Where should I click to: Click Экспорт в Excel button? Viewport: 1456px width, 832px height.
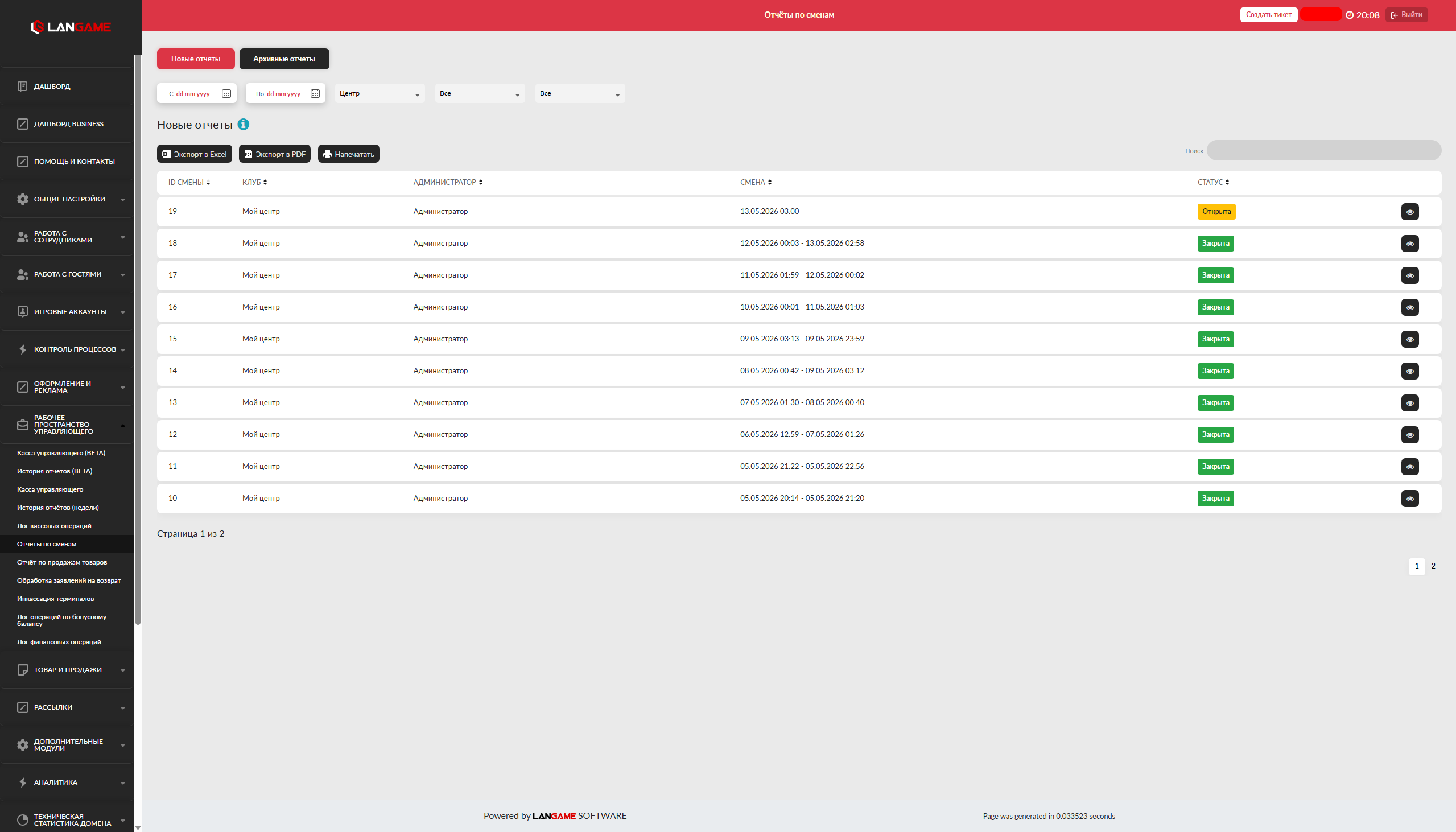tap(194, 154)
